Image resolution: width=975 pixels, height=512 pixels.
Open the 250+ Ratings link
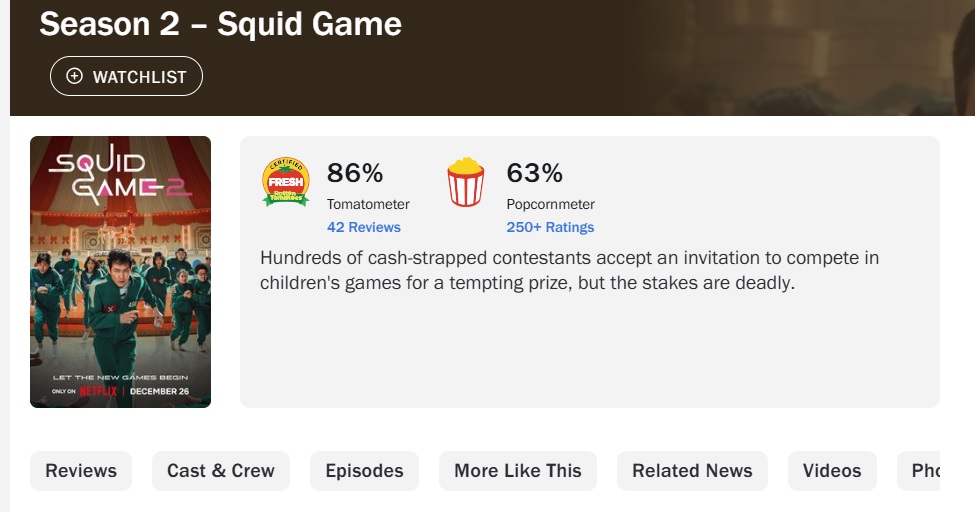[x=550, y=227]
